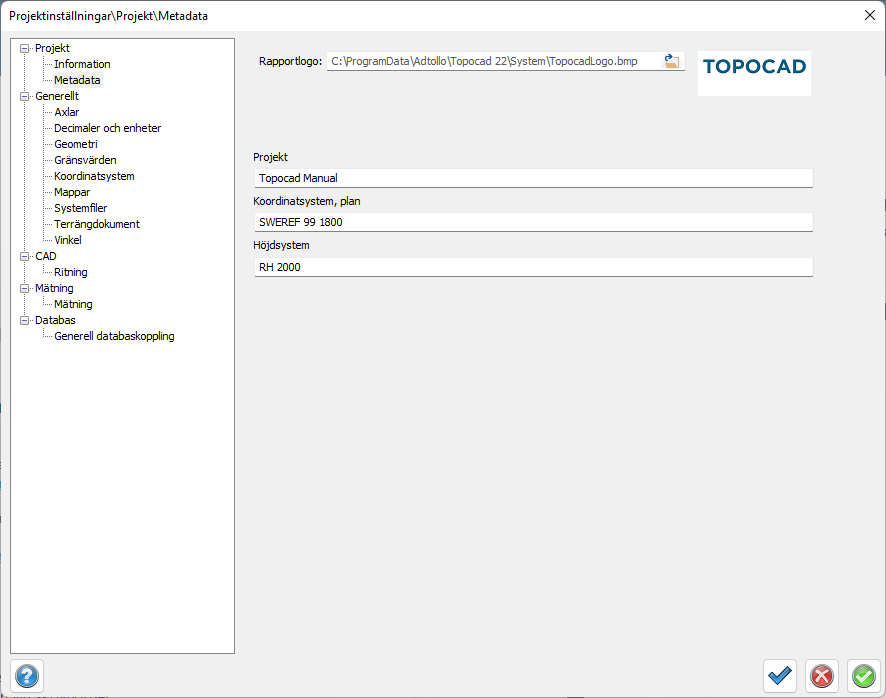The height and width of the screenshot is (698, 886).
Task: Collapse the CAD tree node
Action: (26, 256)
